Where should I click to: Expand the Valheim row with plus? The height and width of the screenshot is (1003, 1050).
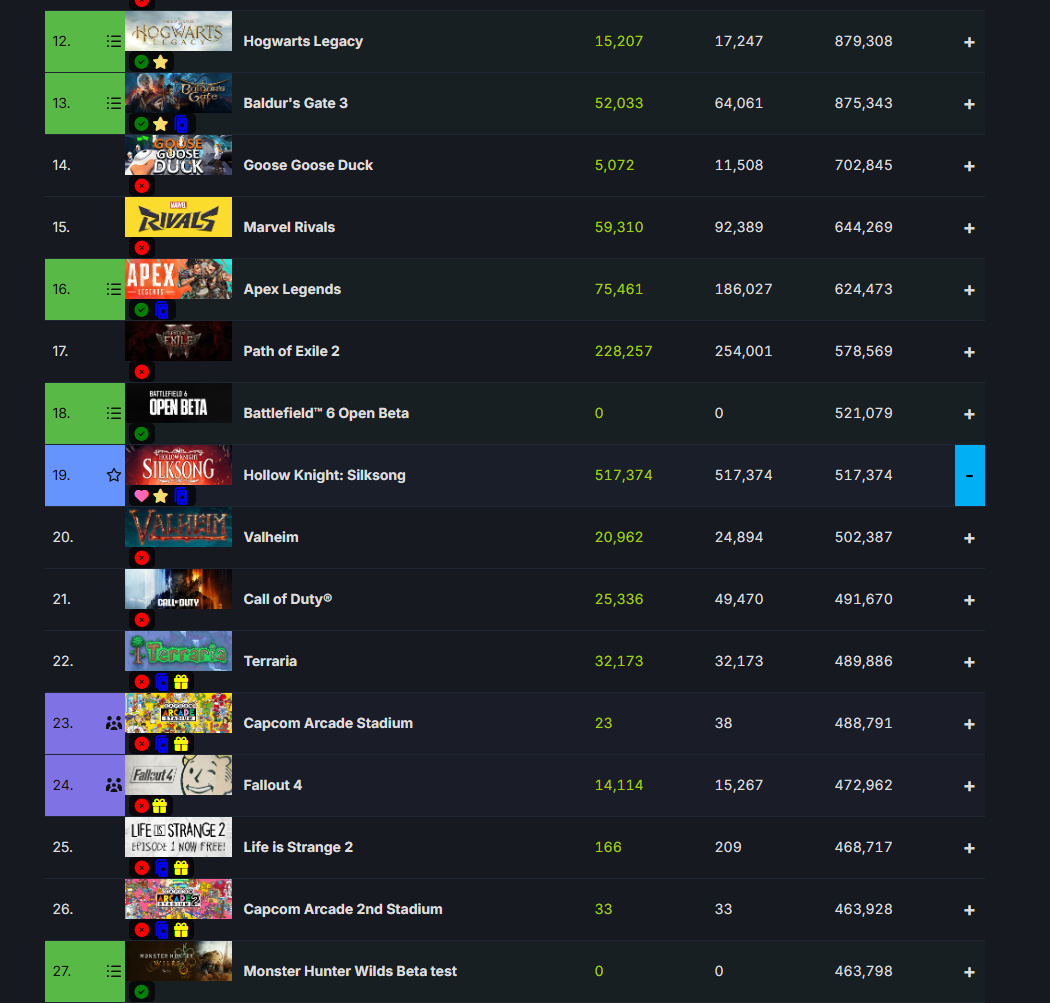[x=969, y=538]
